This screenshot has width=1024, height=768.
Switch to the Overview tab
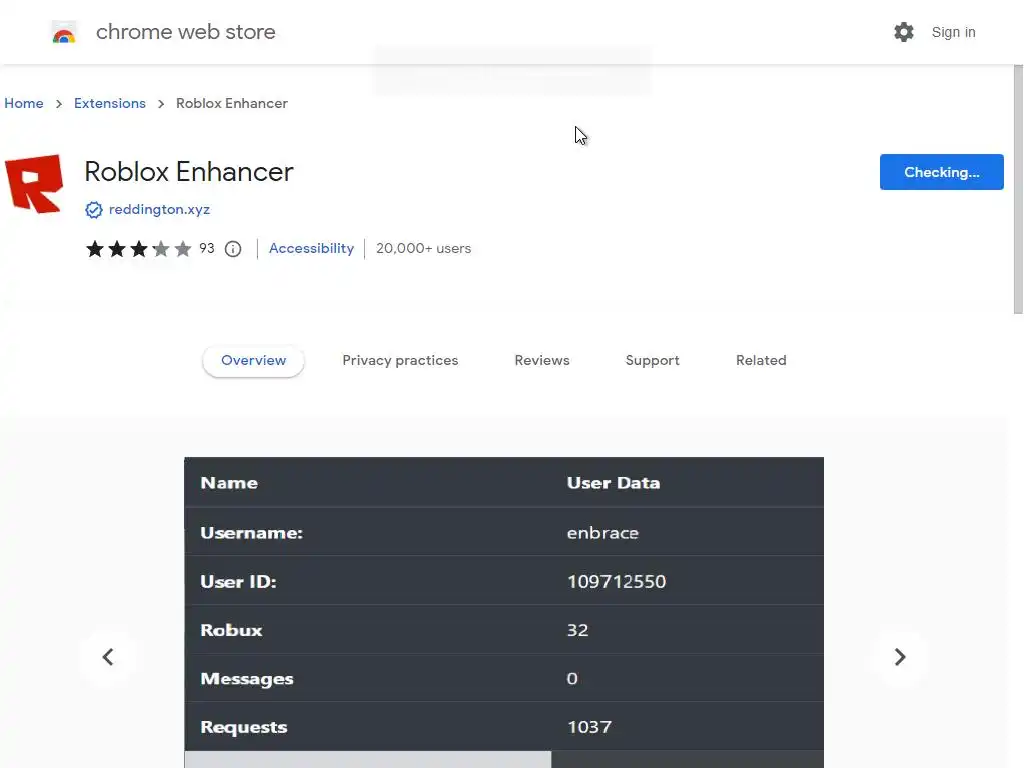coord(253,361)
